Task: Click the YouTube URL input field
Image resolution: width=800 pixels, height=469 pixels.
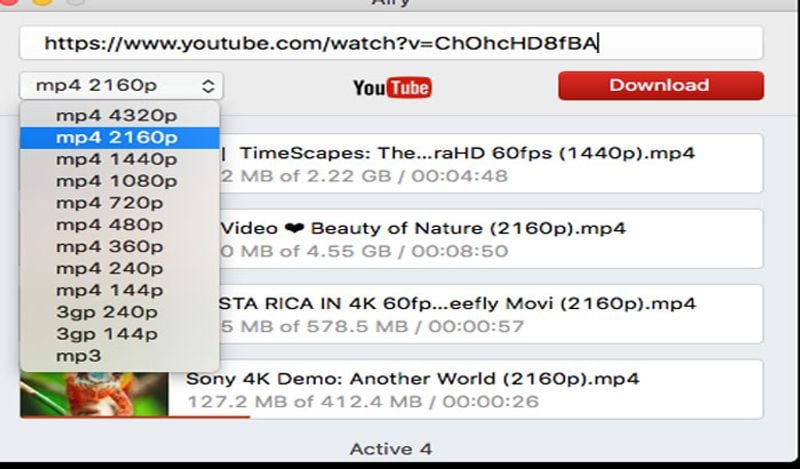Action: tap(391, 43)
